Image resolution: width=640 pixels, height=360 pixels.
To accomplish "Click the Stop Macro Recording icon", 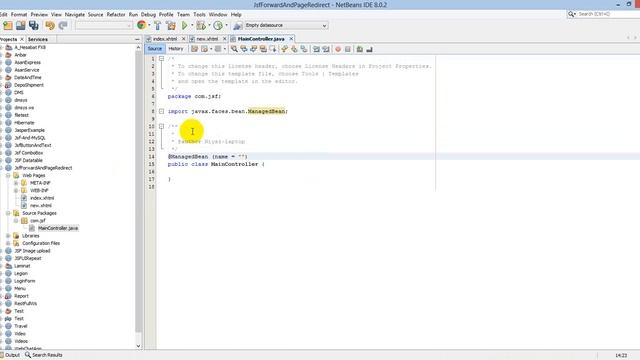I will (x=348, y=49).
